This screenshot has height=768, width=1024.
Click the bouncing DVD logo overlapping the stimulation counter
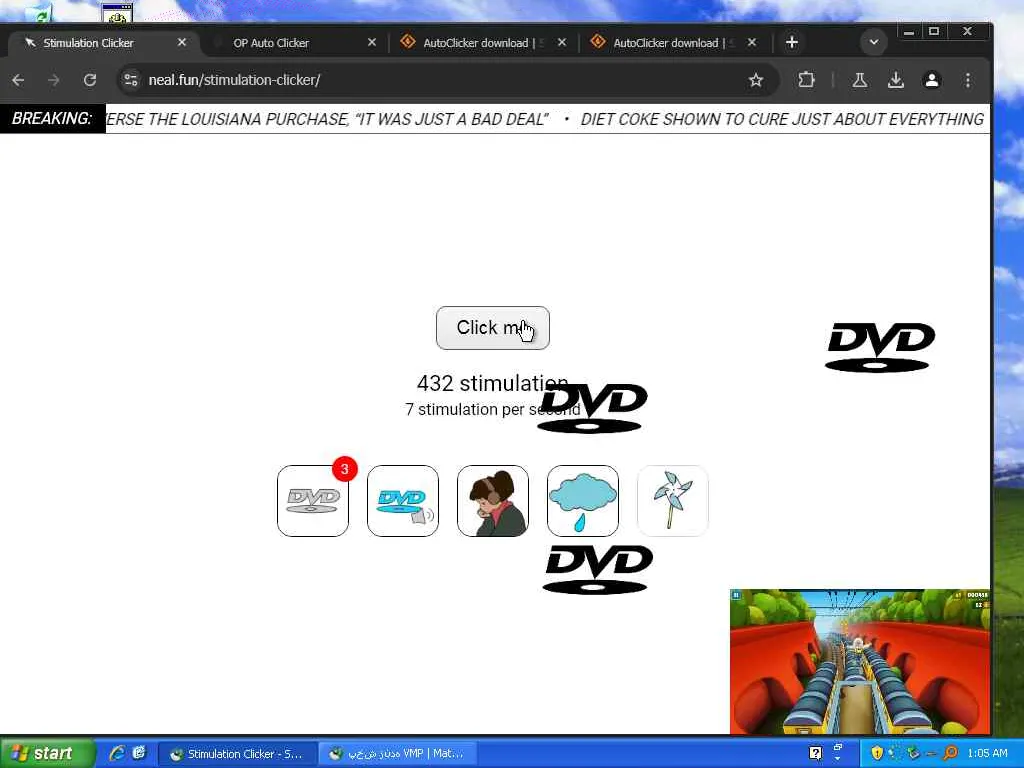click(x=592, y=408)
